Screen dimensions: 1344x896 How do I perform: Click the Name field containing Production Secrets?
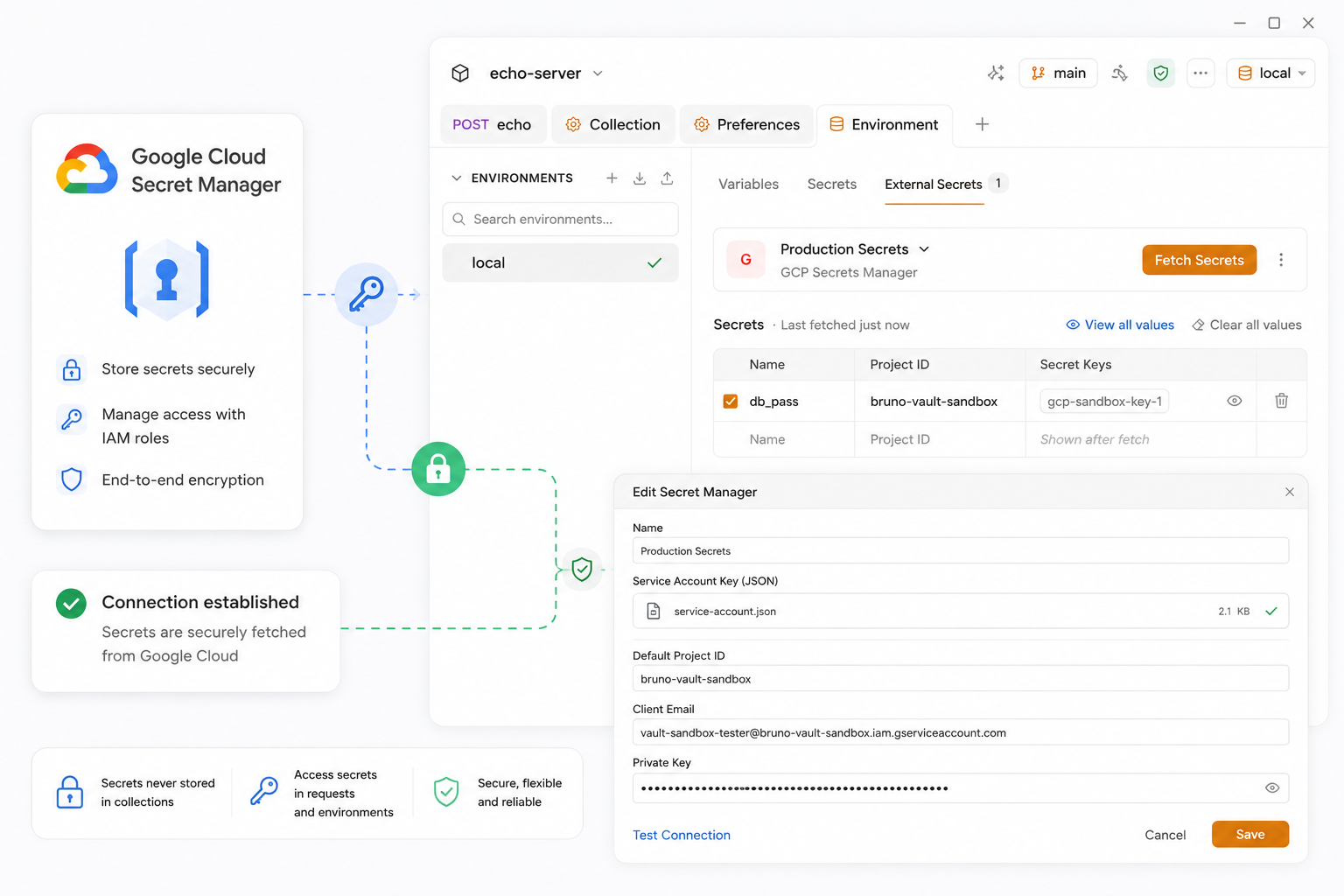[x=960, y=551]
